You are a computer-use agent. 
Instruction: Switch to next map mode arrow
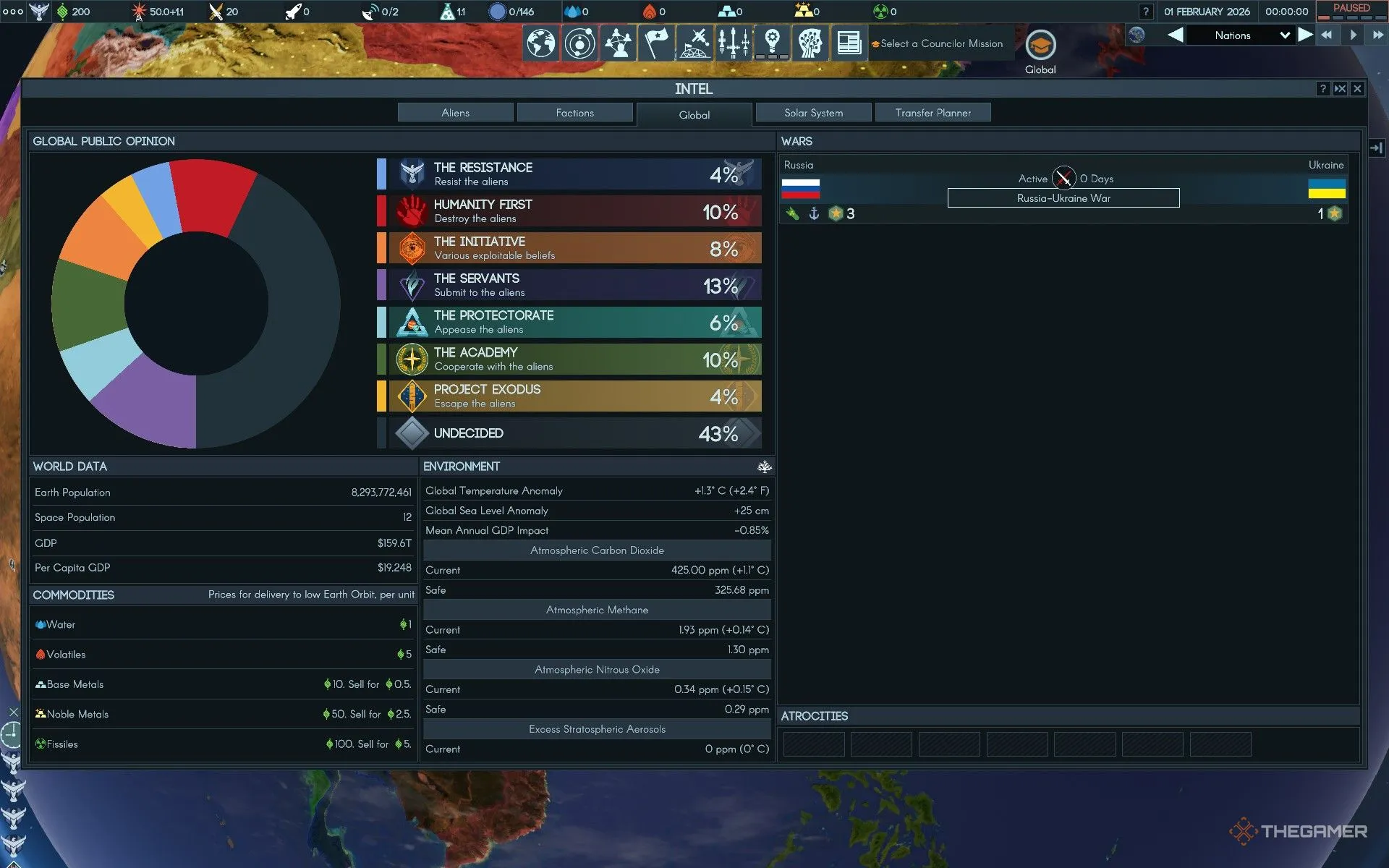(1305, 35)
